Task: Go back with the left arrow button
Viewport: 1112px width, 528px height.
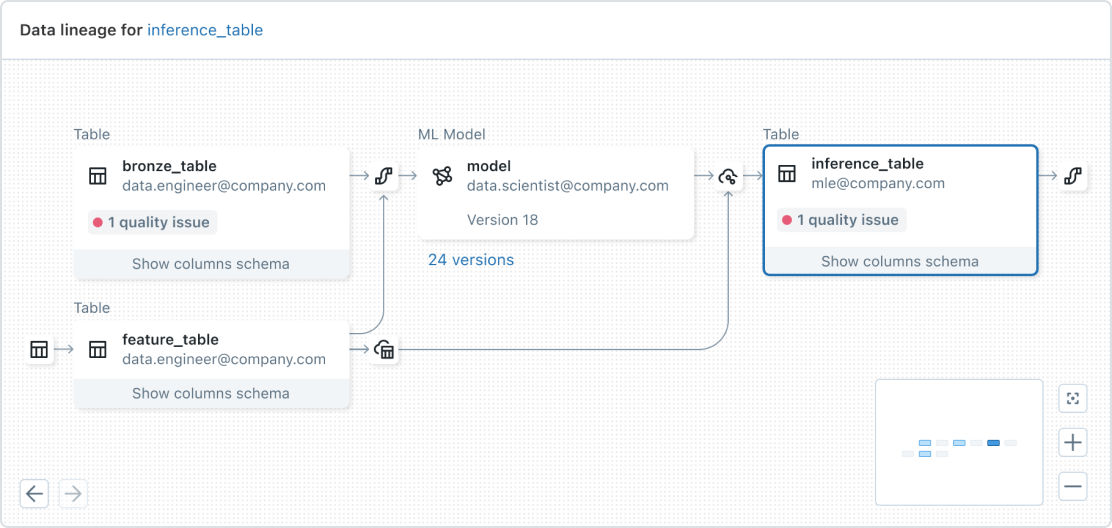Action: click(35, 493)
